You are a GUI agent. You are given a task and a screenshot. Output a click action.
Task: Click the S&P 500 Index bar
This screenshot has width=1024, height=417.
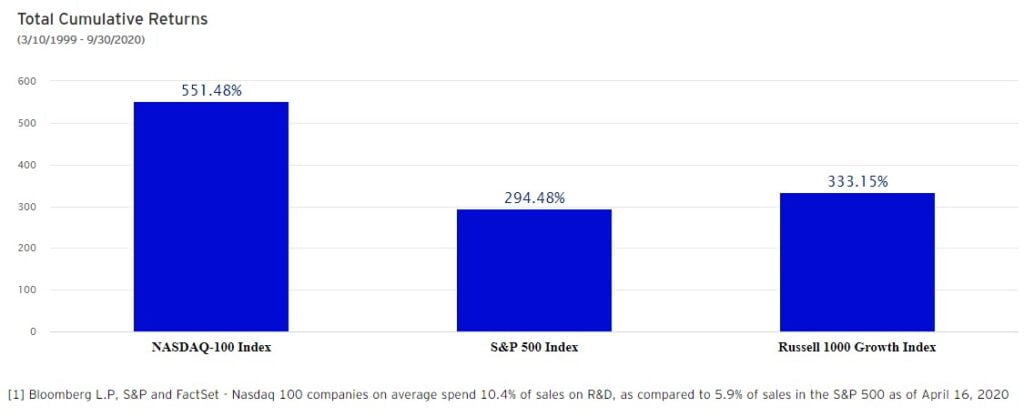(534, 270)
